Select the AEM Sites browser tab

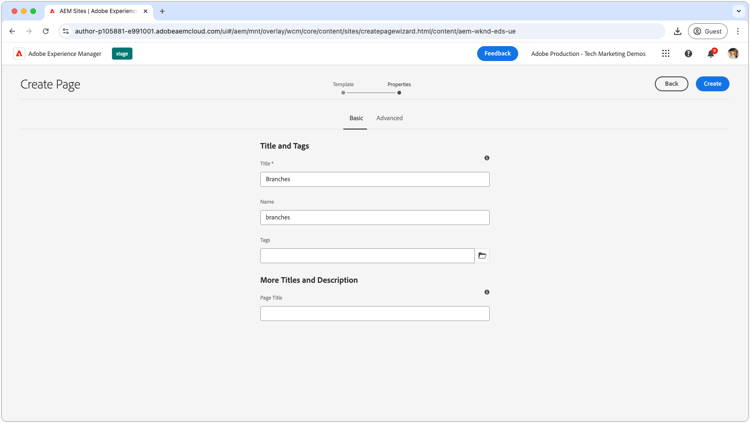(99, 11)
